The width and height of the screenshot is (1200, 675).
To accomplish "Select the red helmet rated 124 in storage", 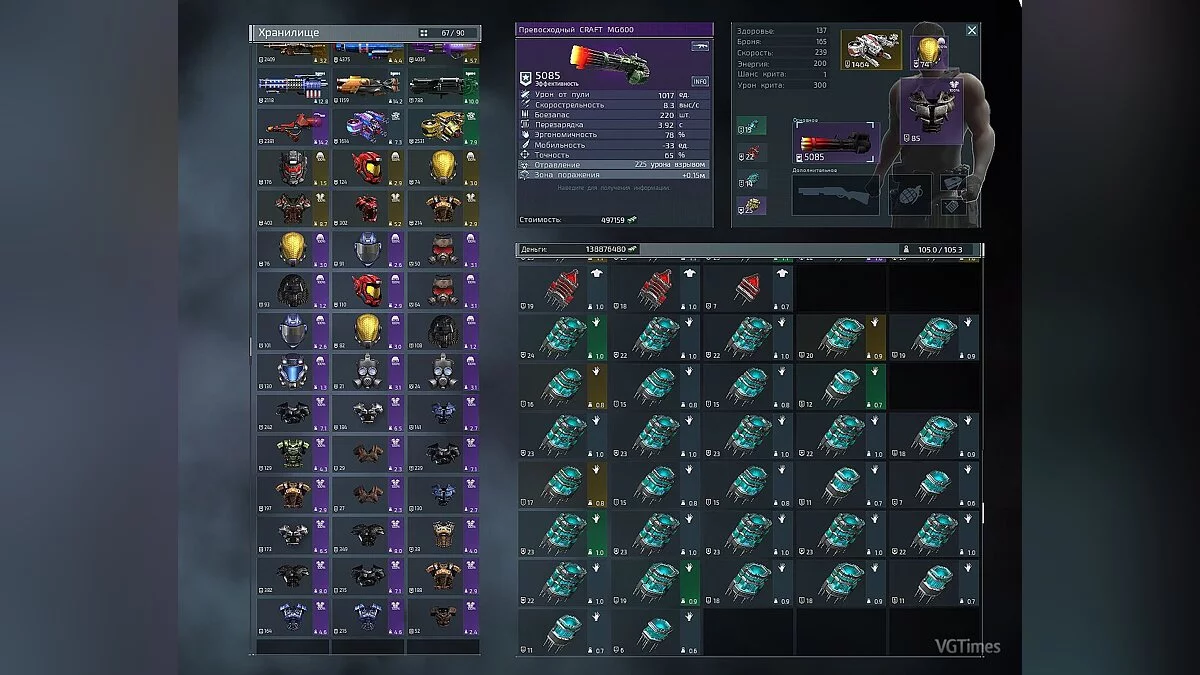I will coord(367,168).
